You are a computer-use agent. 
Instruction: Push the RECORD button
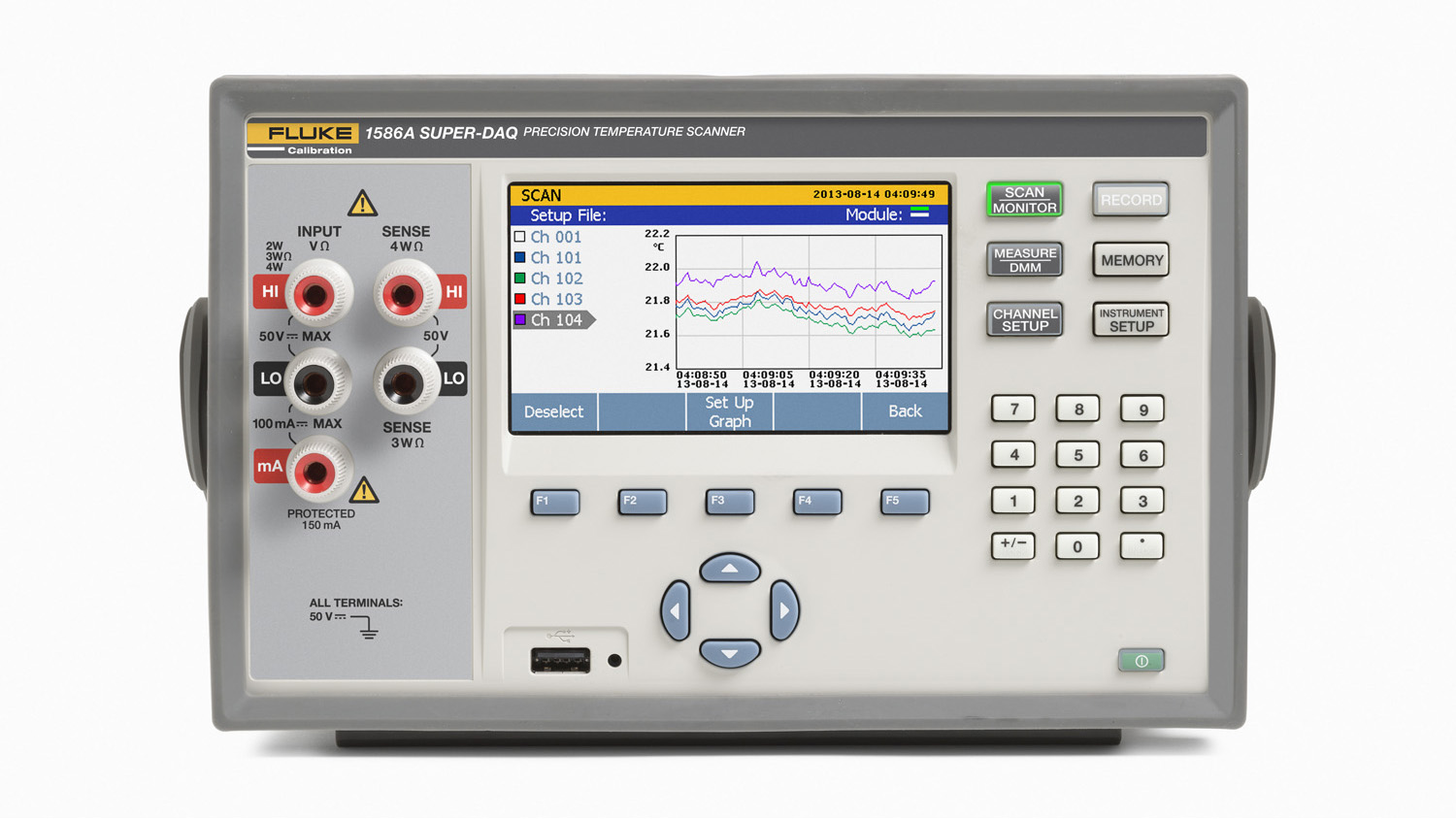pos(1131,200)
